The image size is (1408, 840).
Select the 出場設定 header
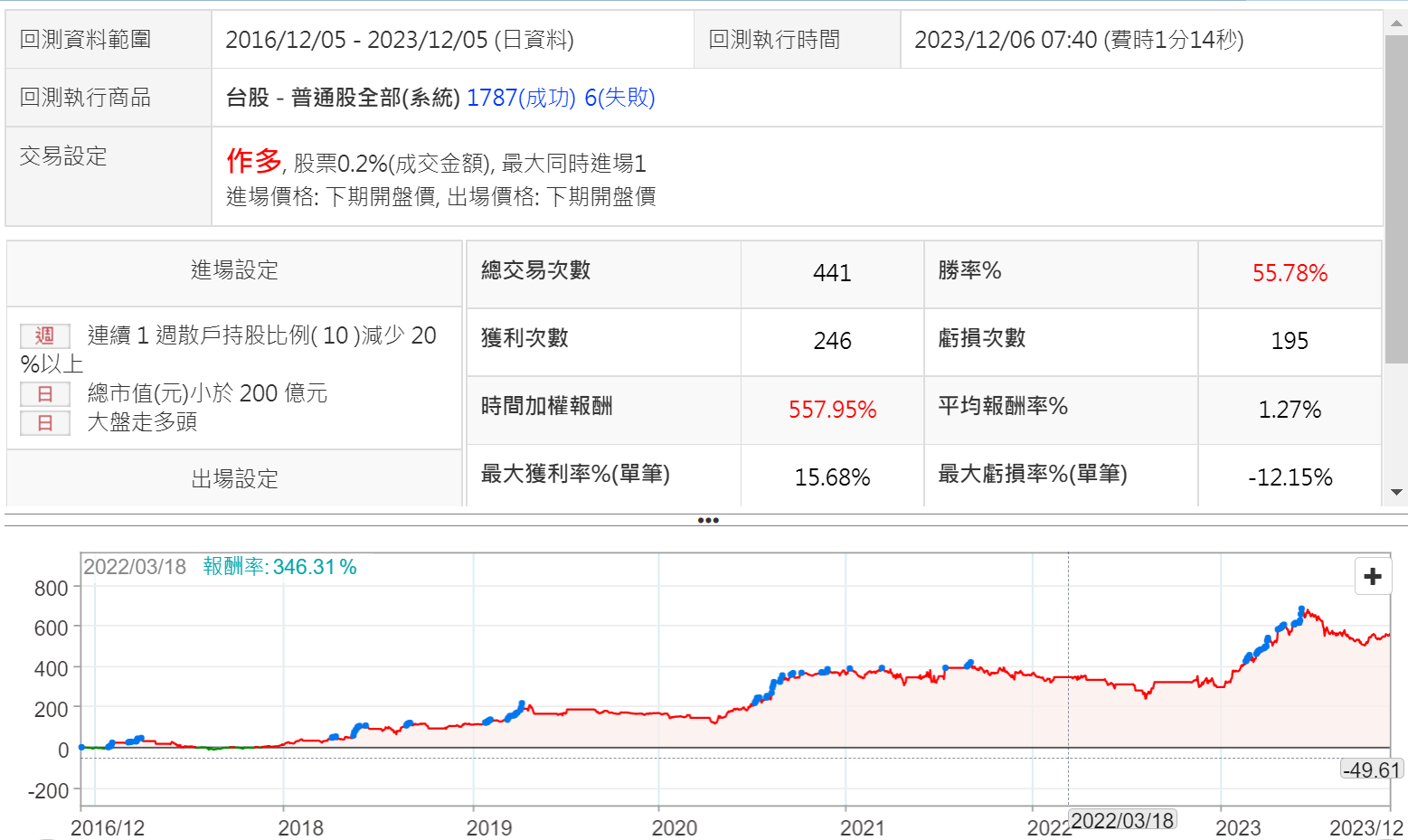point(234,478)
